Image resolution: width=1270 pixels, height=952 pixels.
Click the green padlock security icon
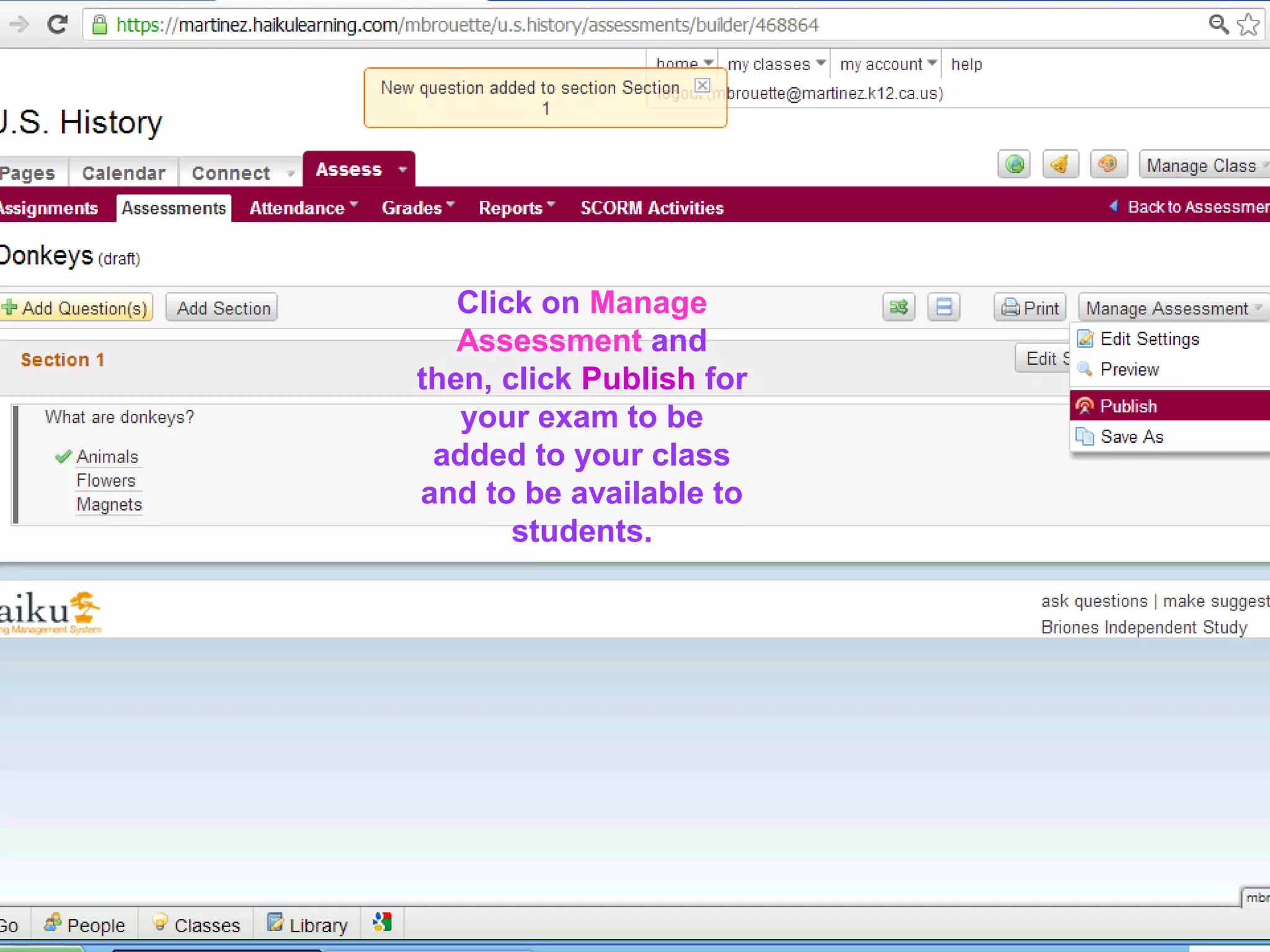coord(99,25)
